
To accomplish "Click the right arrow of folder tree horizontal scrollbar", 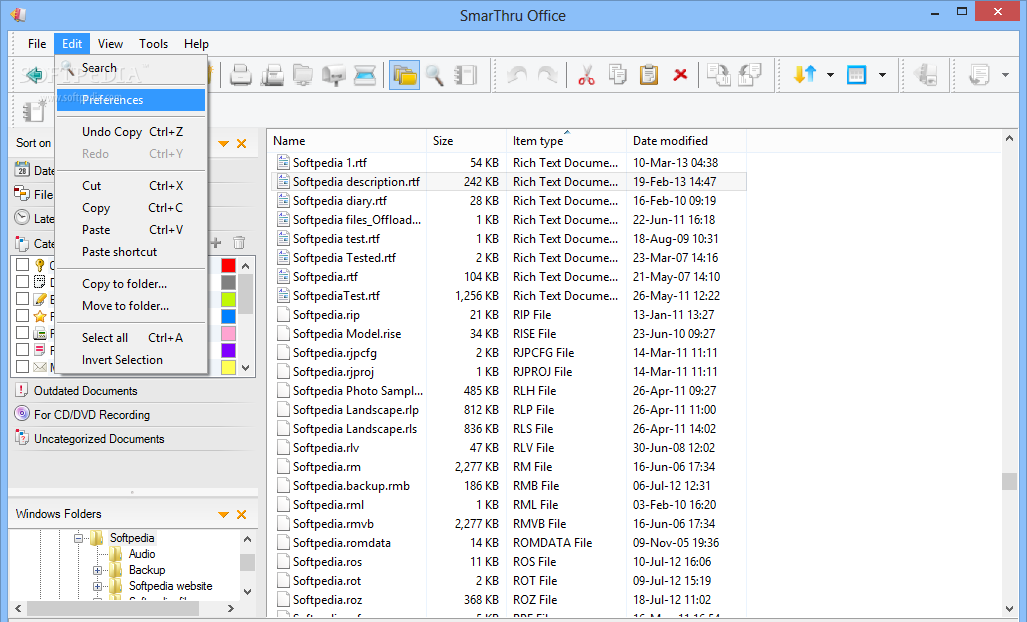I will [231, 608].
